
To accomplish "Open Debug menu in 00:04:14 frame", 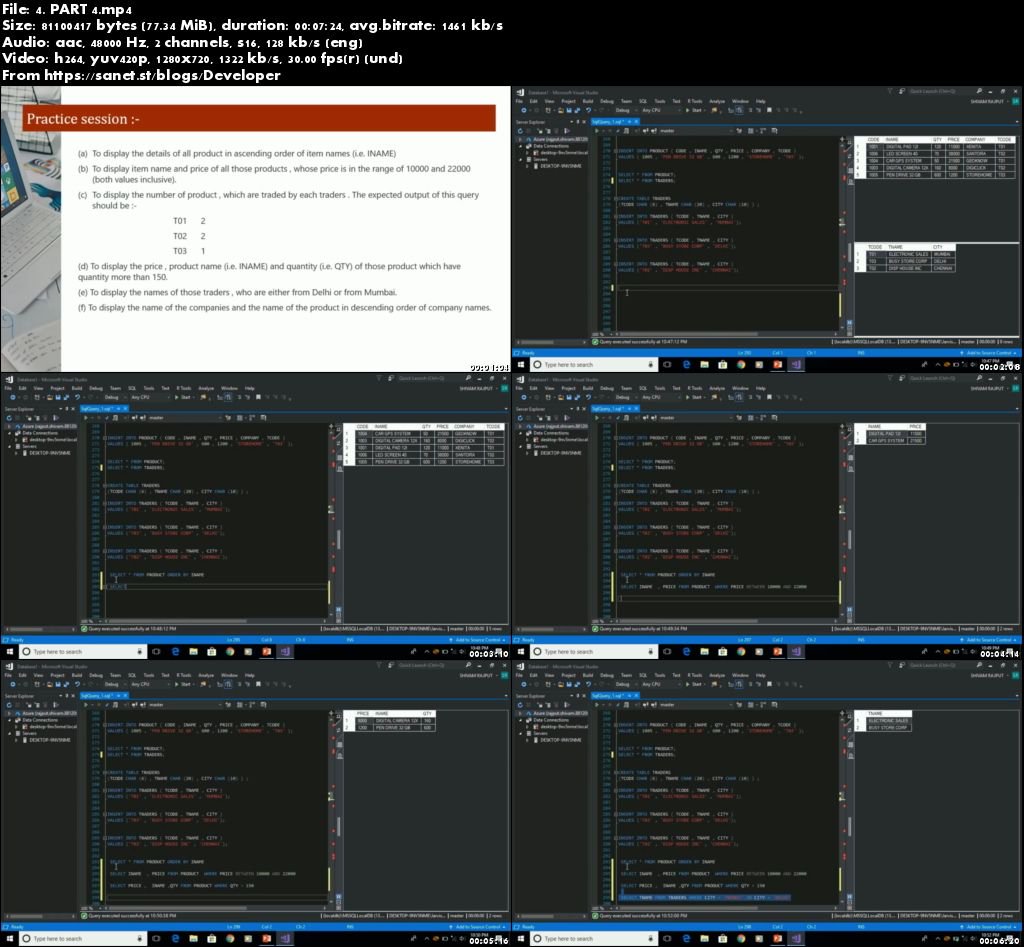I will point(607,388).
